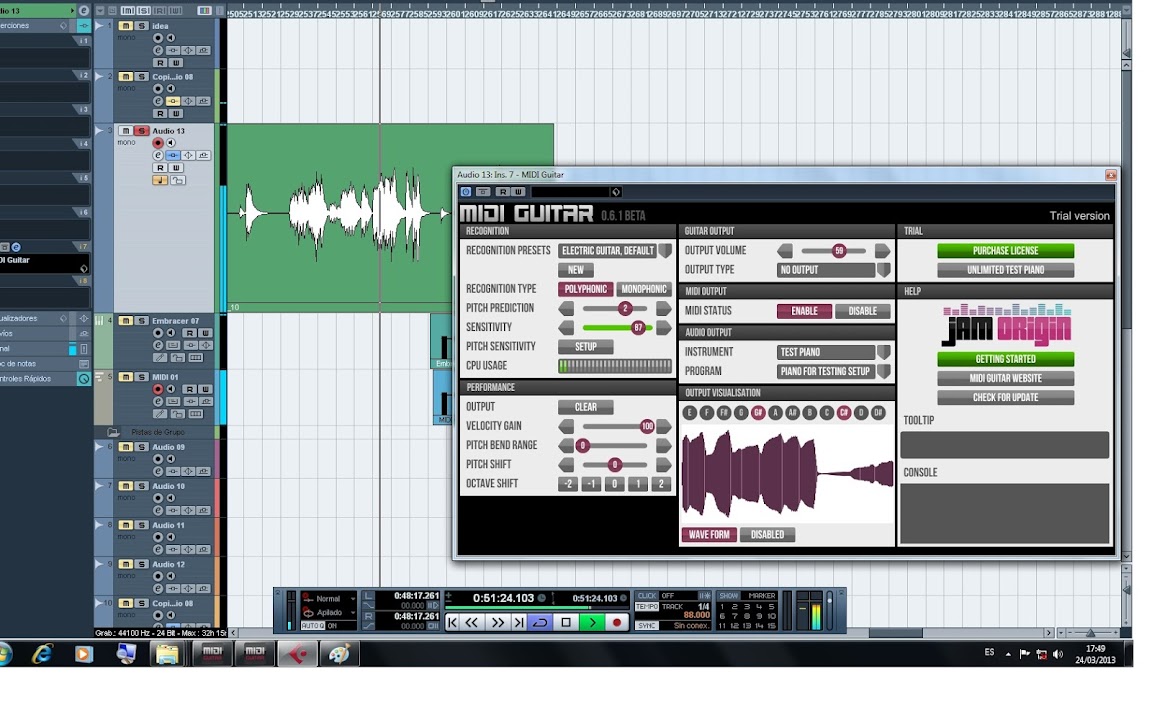This screenshot has height=720, width=1152.
Task: Stop playback using the transport Stop button
Action: (566, 622)
